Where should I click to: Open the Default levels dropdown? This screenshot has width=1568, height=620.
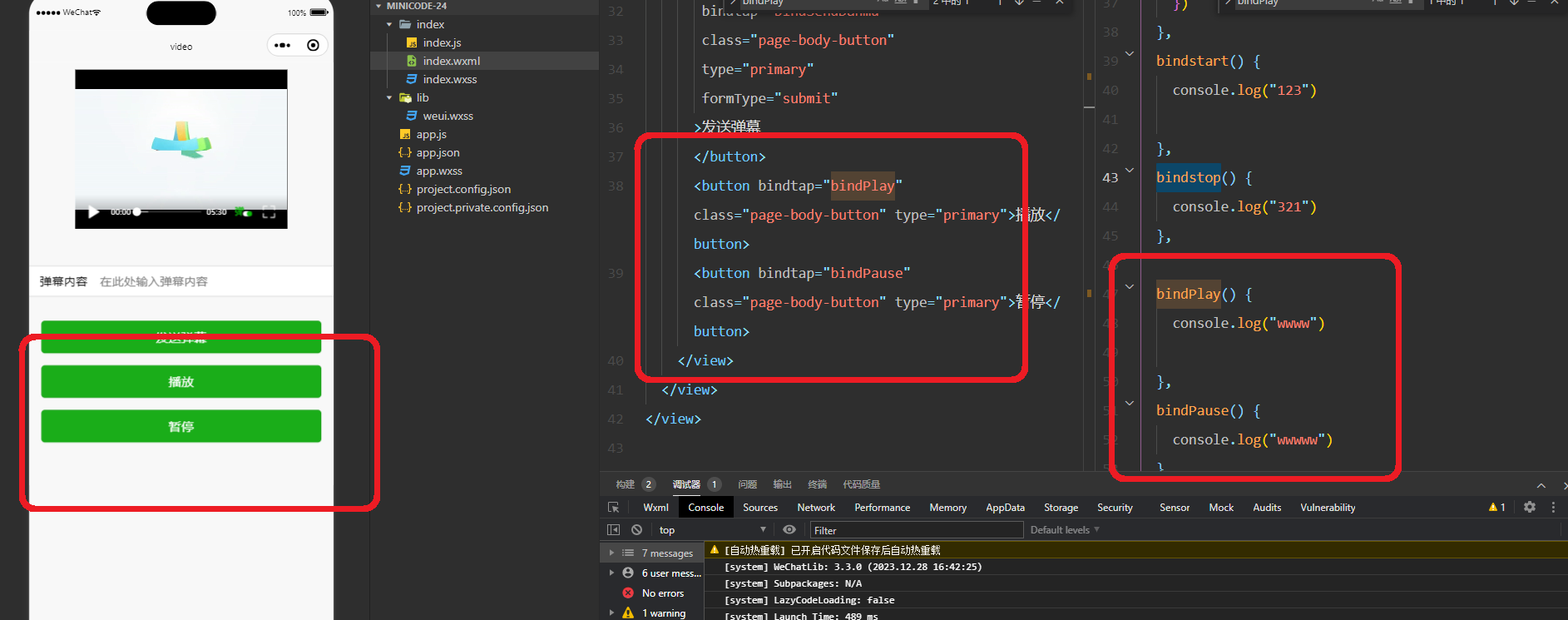[x=1065, y=530]
